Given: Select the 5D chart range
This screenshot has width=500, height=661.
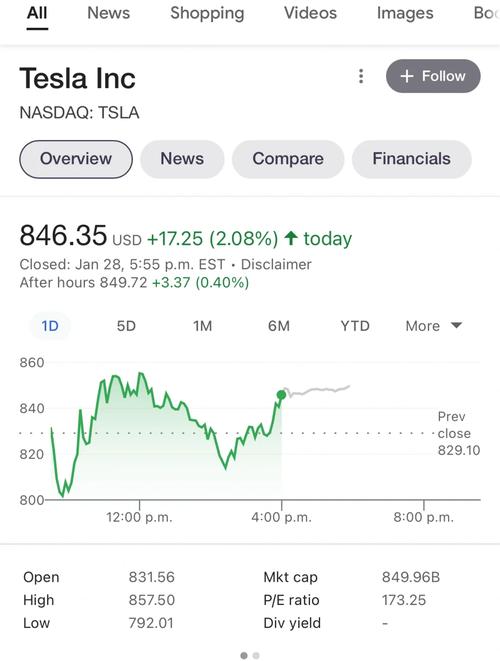Looking at the screenshot, I should coord(126,326).
